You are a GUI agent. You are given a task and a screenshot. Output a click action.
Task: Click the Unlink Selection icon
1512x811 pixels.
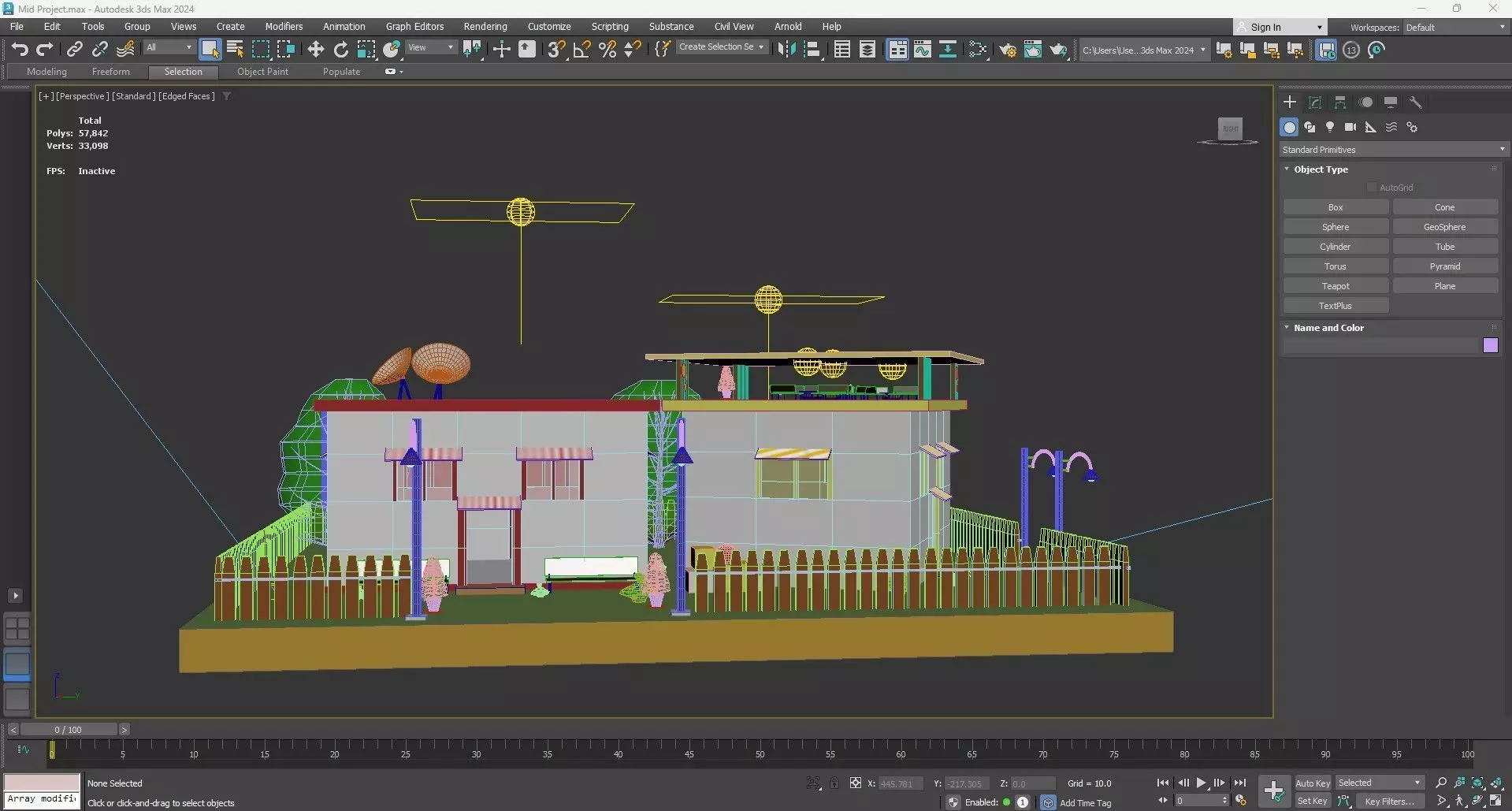tap(99, 50)
